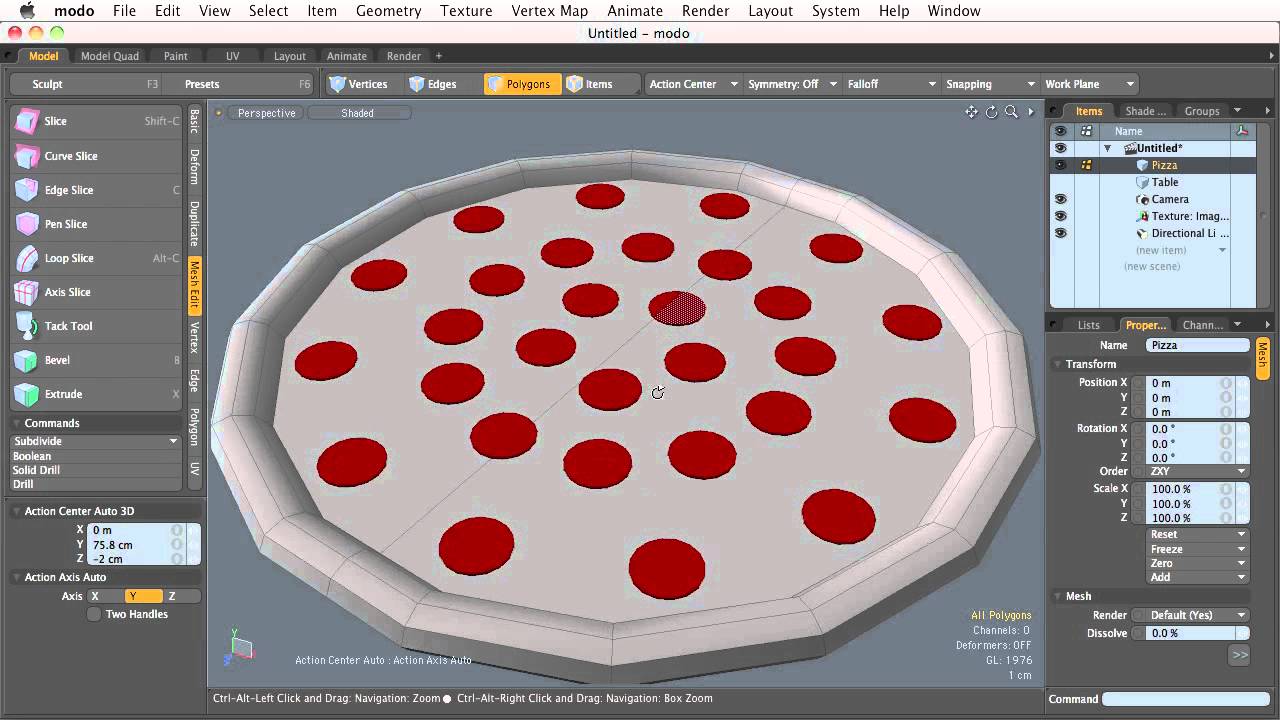This screenshot has height=720, width=1280.
Task: Open the Work Plane dropdown
Action: pos(1089,84)
